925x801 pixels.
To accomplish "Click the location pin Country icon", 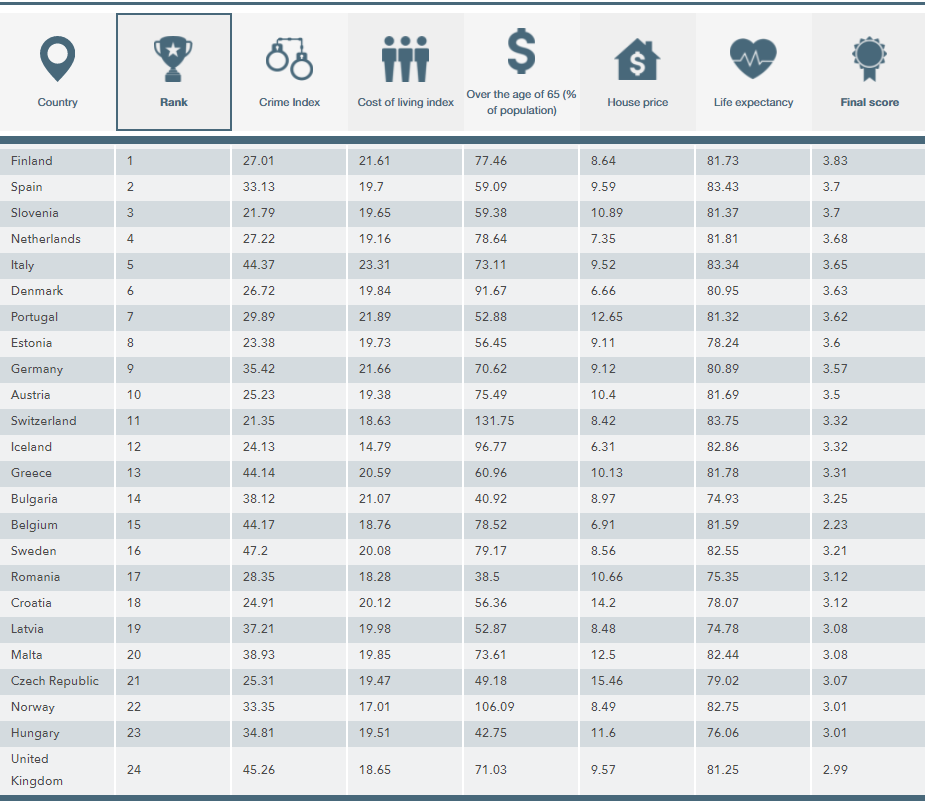I will point(57,59).
